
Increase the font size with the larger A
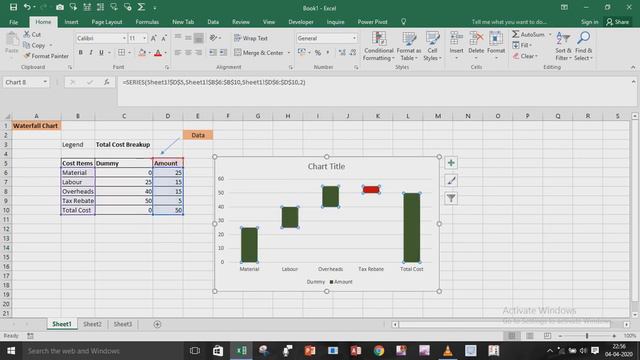[x=153, y=38]
